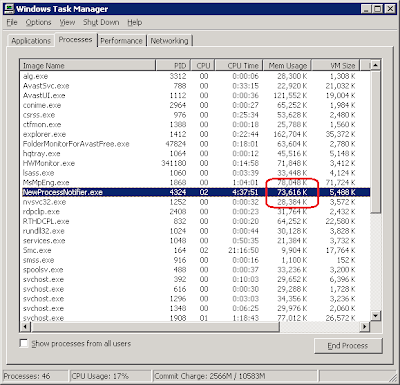
Task: Select svchost.exe with PID 392
Action: 195,279
